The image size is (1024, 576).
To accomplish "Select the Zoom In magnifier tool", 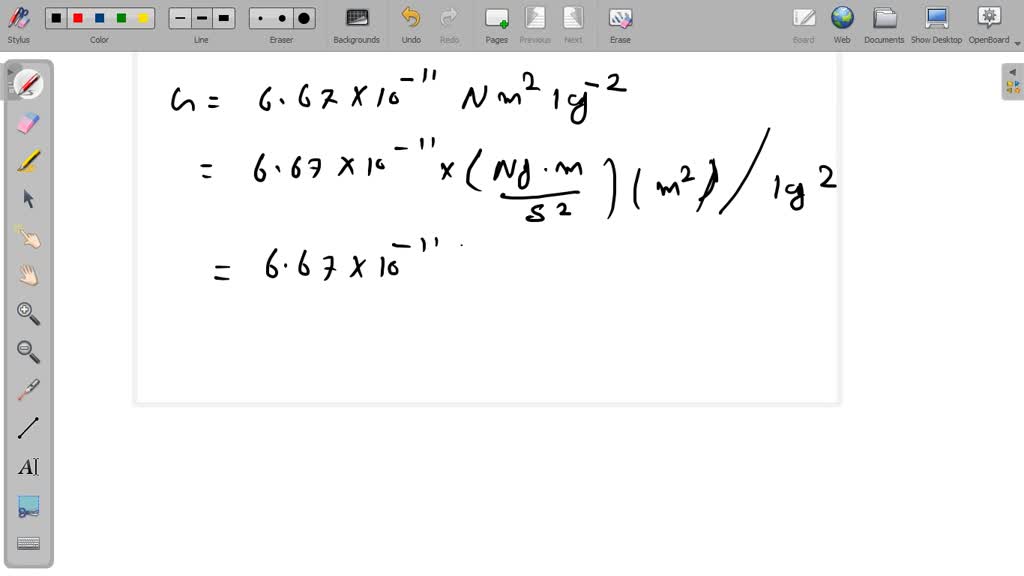I will click(27, 314).
